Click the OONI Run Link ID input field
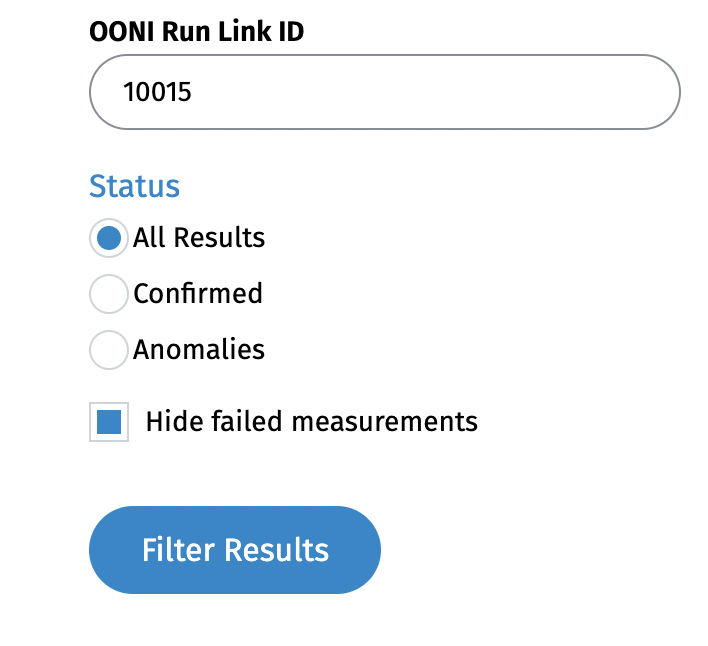 pos(385,92)
